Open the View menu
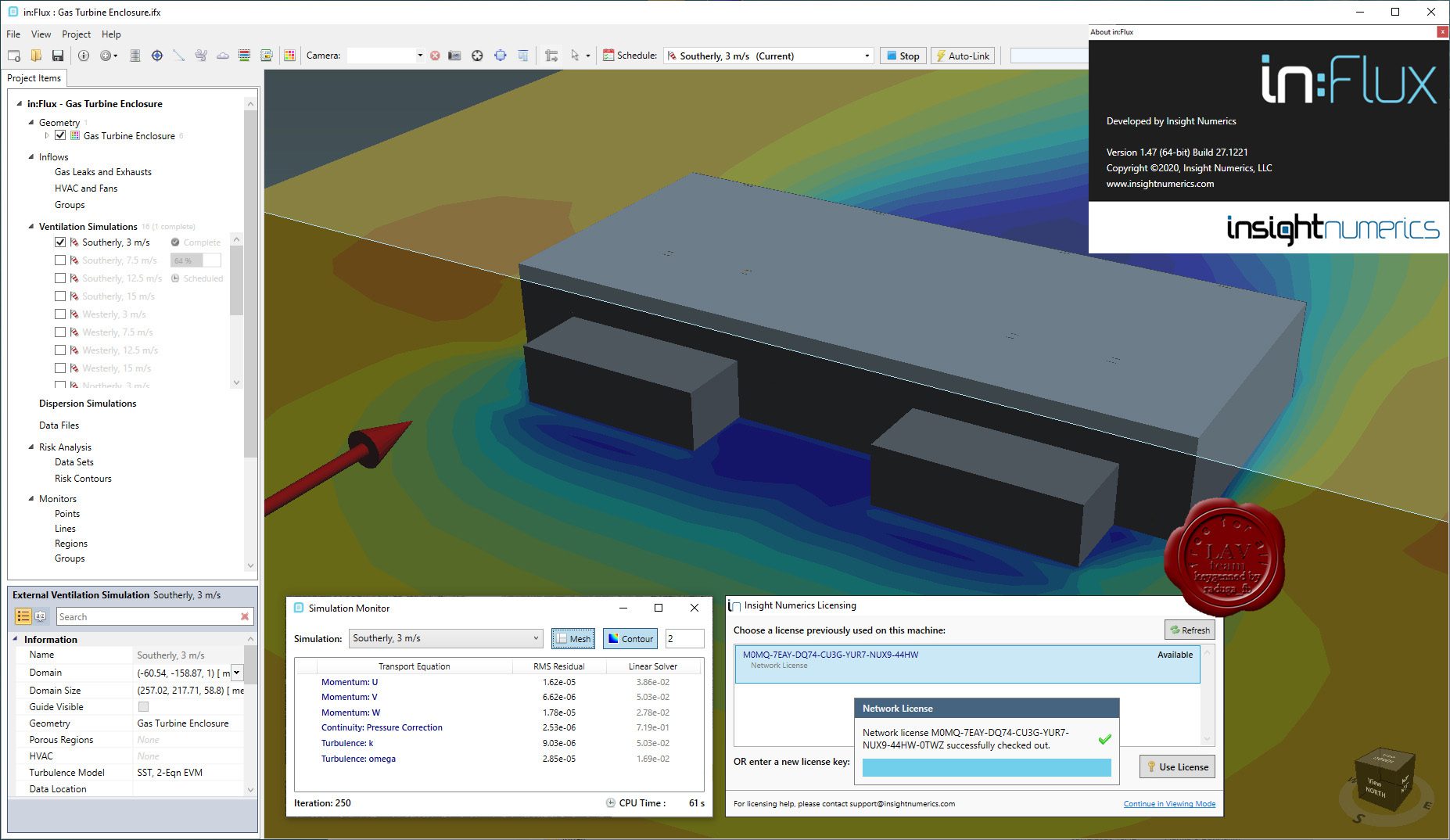Image resolution: width=1450 pixels, height=840 pixels. pos(41,34)
